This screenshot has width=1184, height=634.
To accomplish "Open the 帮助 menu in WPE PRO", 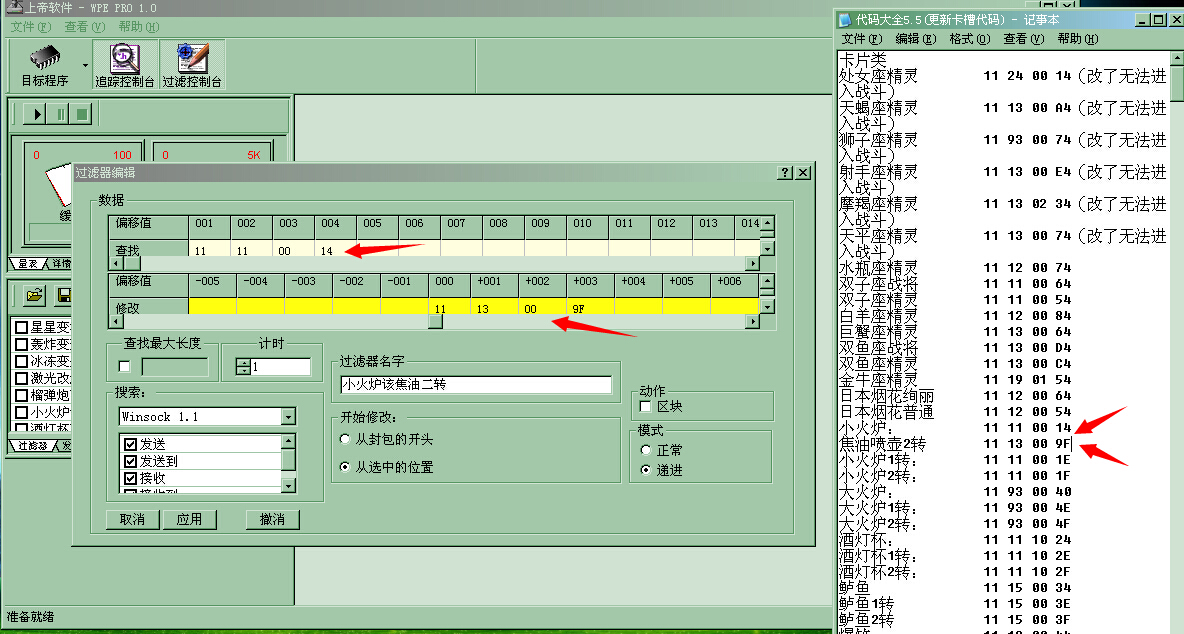I will [137, 27].
